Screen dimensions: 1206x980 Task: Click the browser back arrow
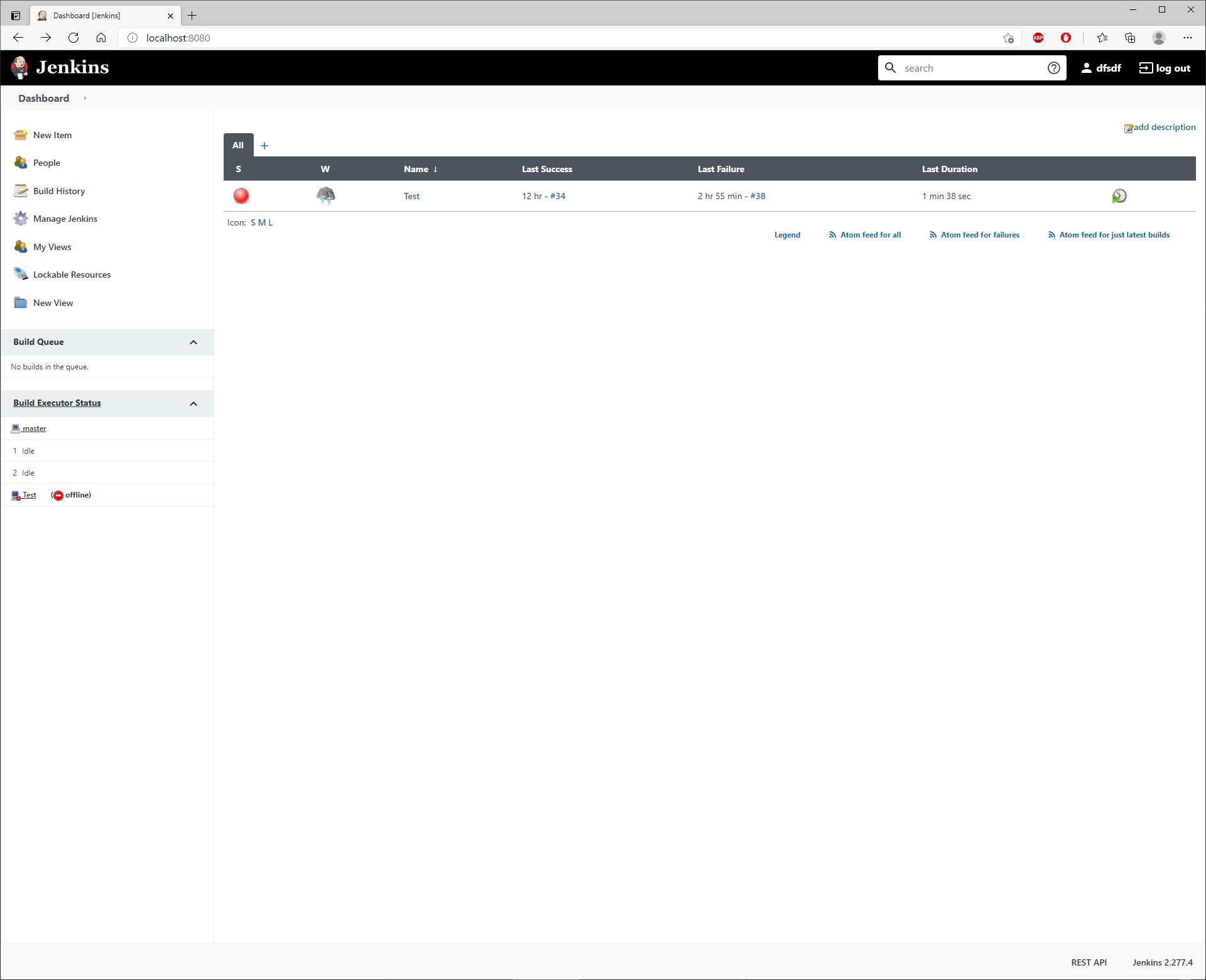[x=18, y=38]
